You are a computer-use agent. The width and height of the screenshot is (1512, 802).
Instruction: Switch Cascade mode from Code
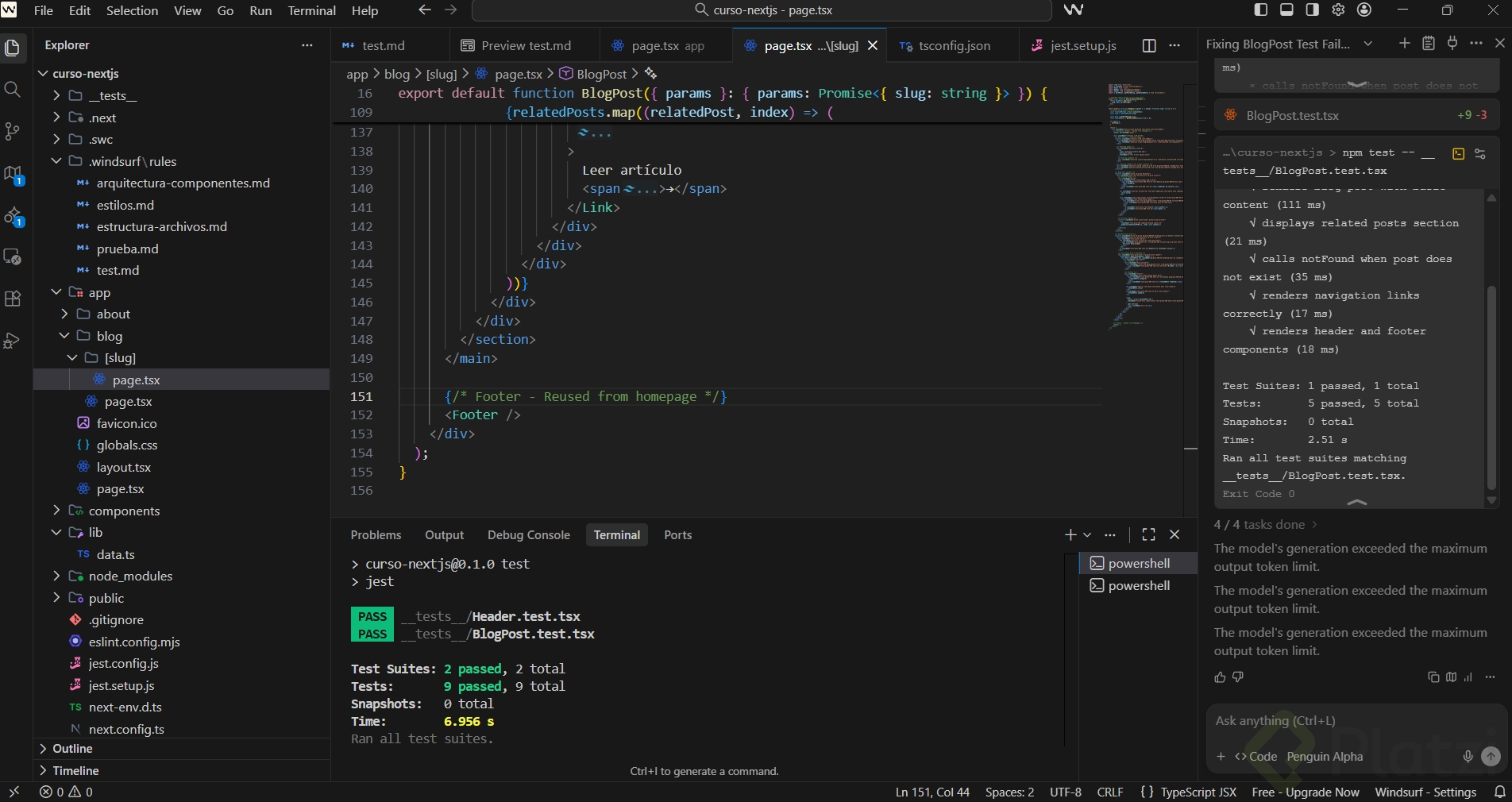tap(1256, 757)
